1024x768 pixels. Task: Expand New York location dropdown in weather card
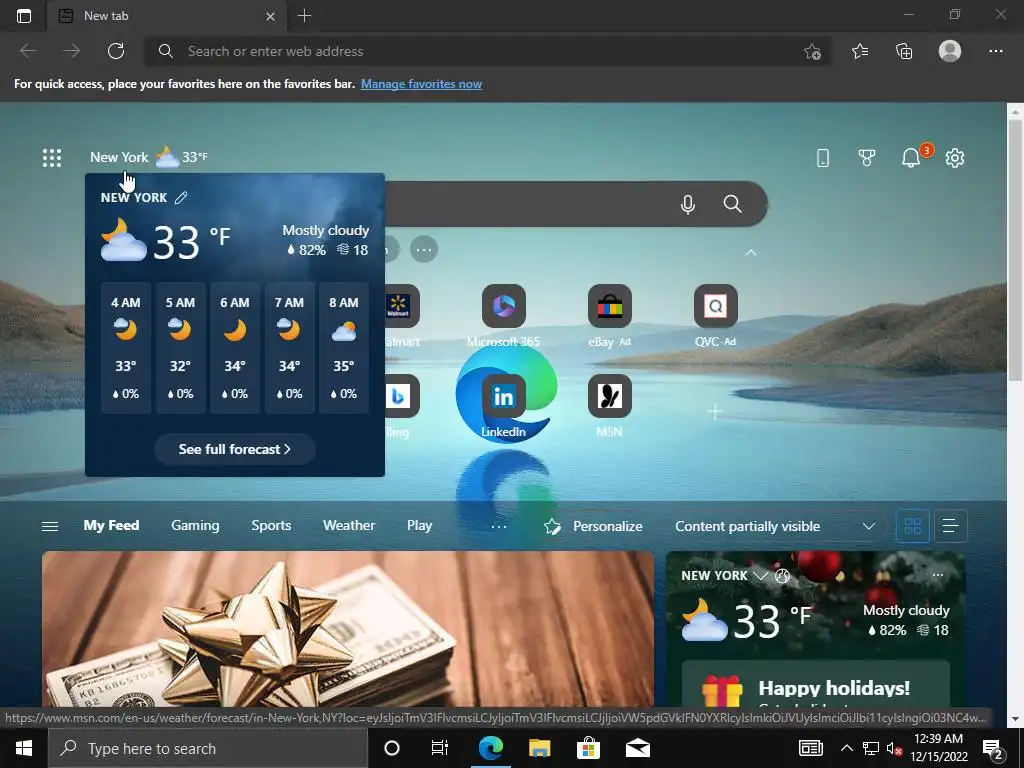[x=760, y=575]
